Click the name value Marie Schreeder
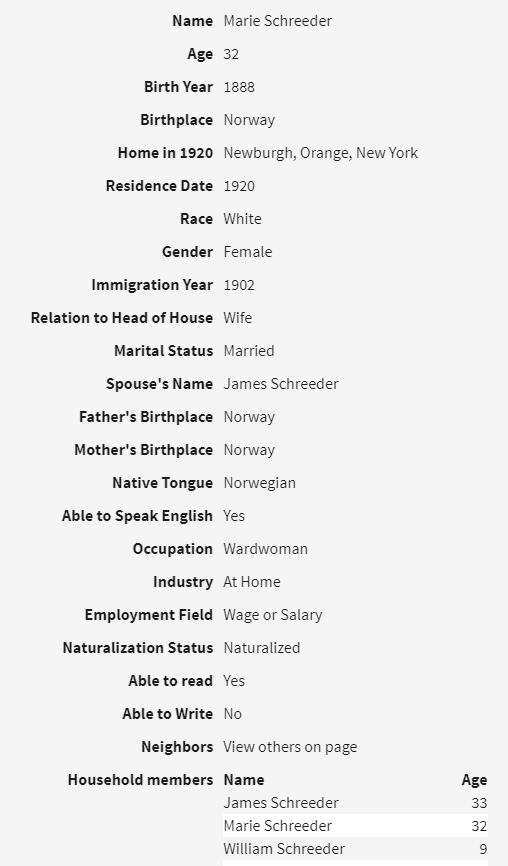 277,21
